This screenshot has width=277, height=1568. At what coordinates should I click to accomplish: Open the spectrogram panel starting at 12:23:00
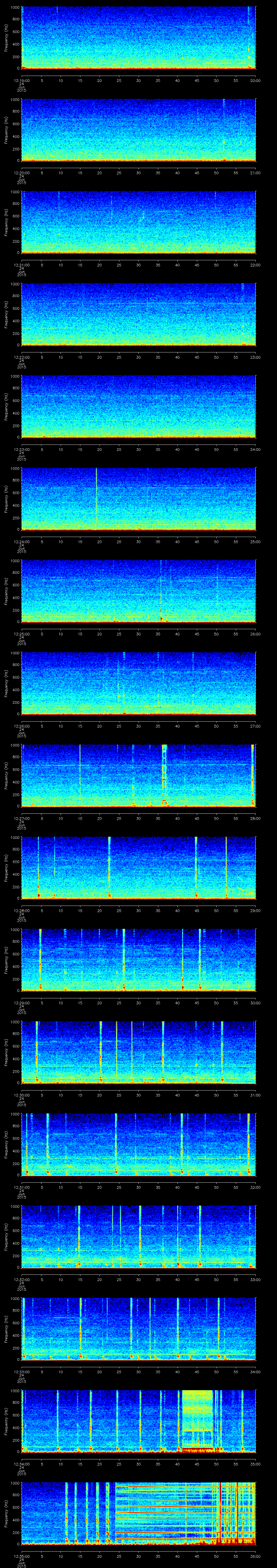[x=138, y=407]
